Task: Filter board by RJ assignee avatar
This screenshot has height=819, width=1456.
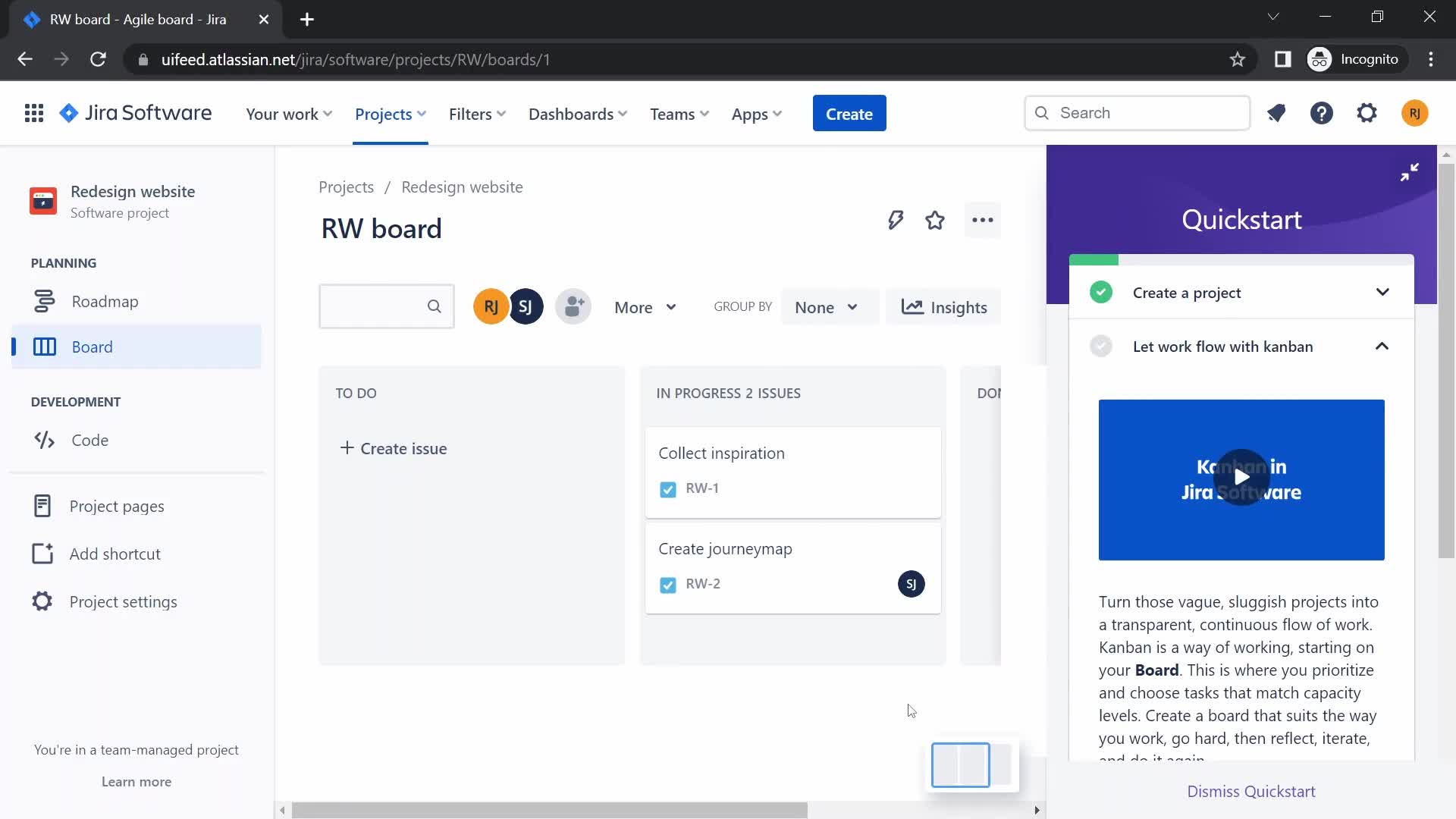Action: (x=491, y=307)
